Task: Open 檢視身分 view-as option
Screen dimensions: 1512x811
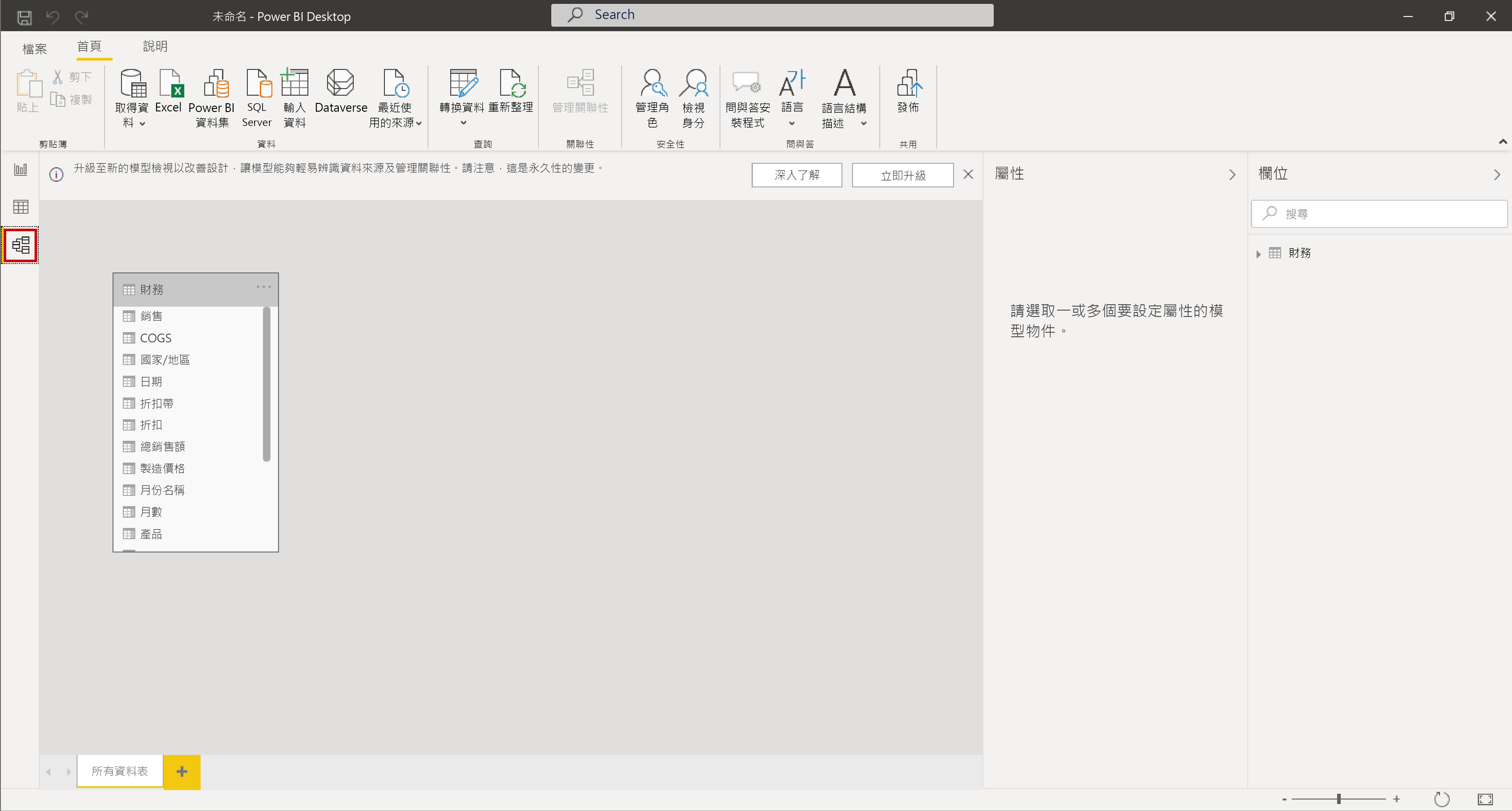Action: tap(693, 98)
